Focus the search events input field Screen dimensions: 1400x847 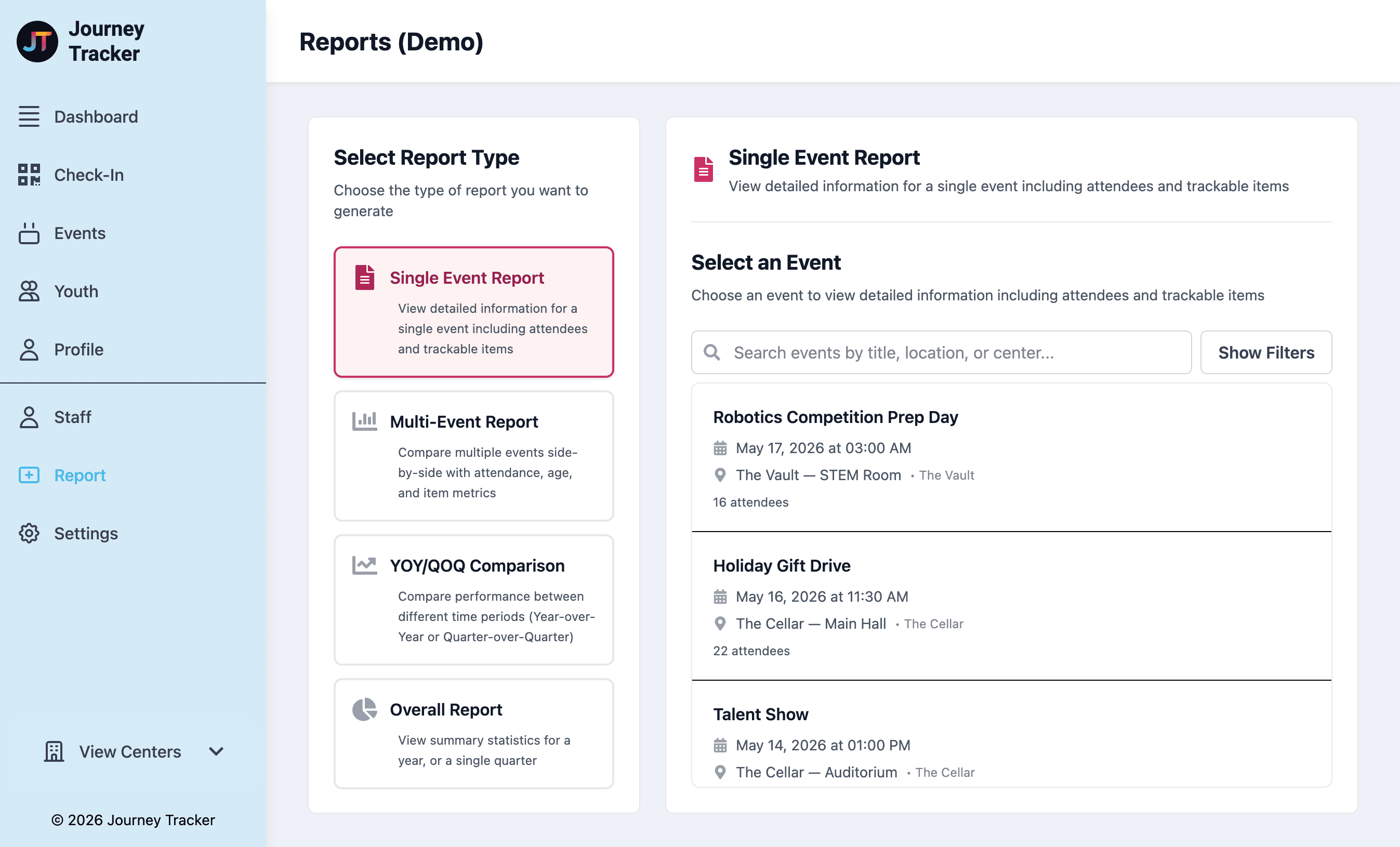941,352
